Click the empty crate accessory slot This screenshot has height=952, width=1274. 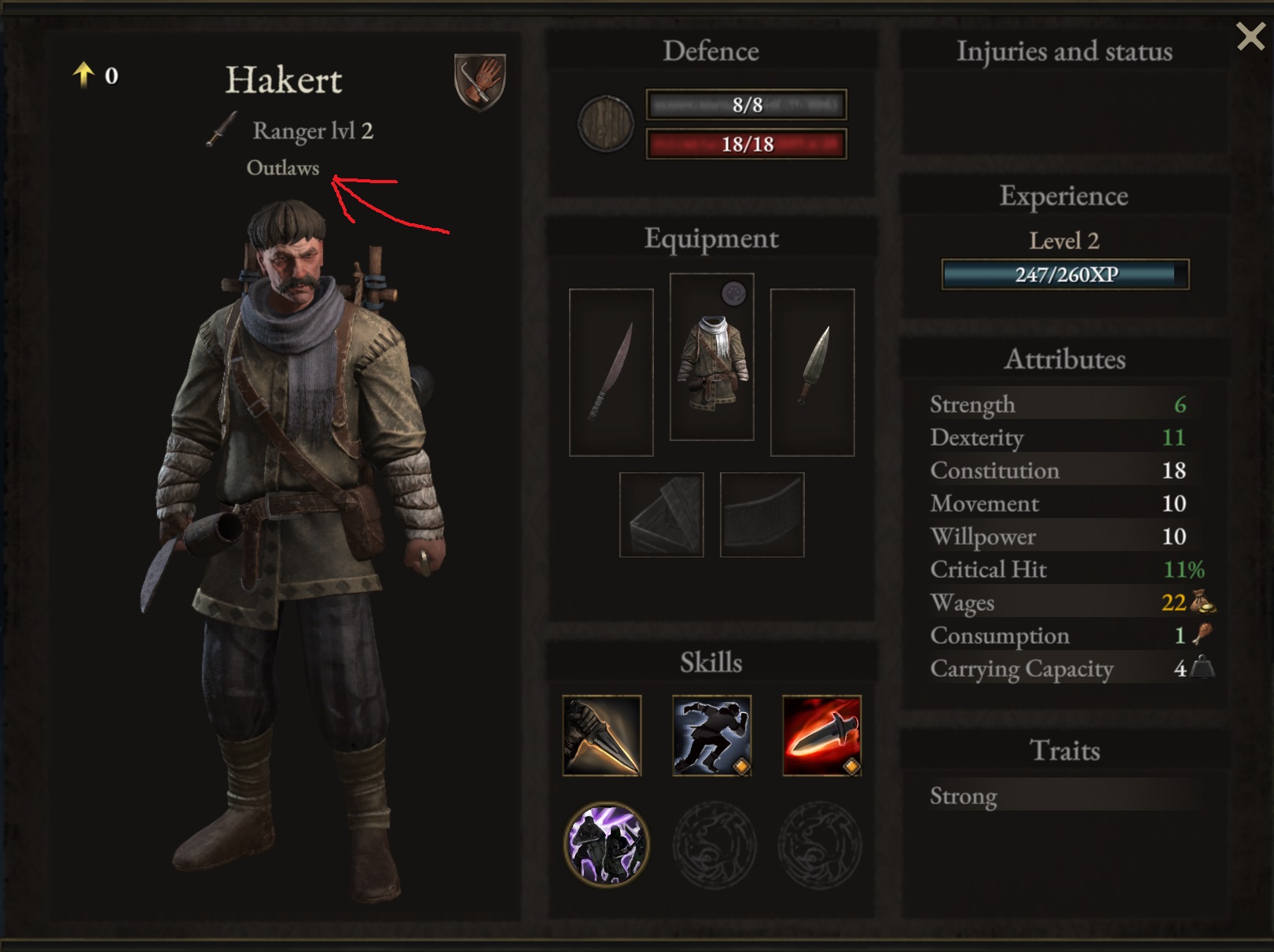(662, 515)
